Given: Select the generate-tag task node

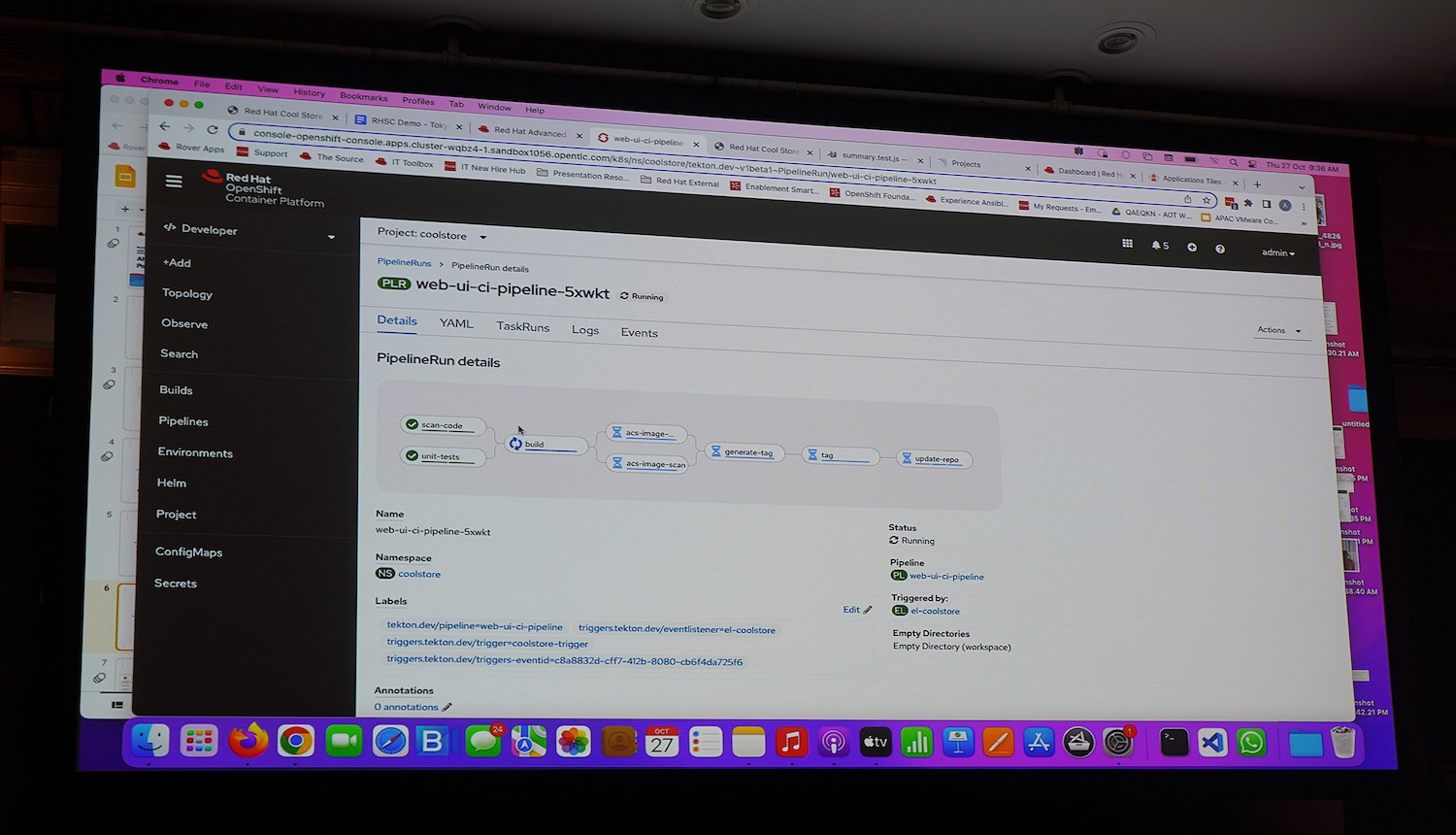Looking at the screenshot, I should point(744,452).
